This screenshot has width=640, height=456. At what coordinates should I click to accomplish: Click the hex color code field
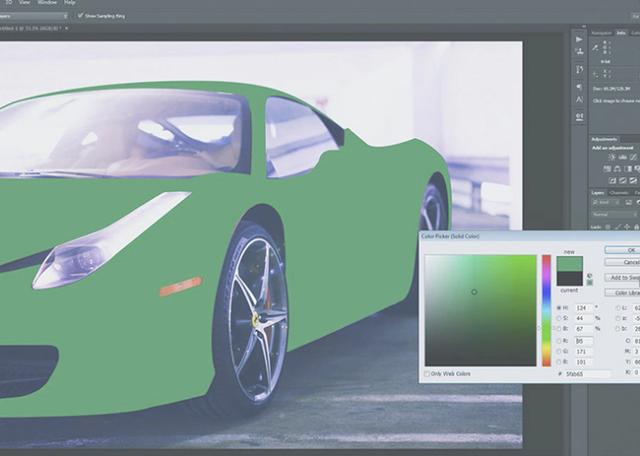pos(588,374)
